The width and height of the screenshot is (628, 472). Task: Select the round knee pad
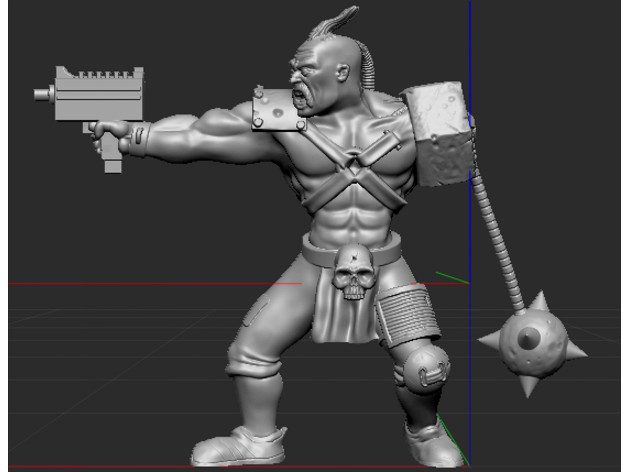(x=425, y=369)
